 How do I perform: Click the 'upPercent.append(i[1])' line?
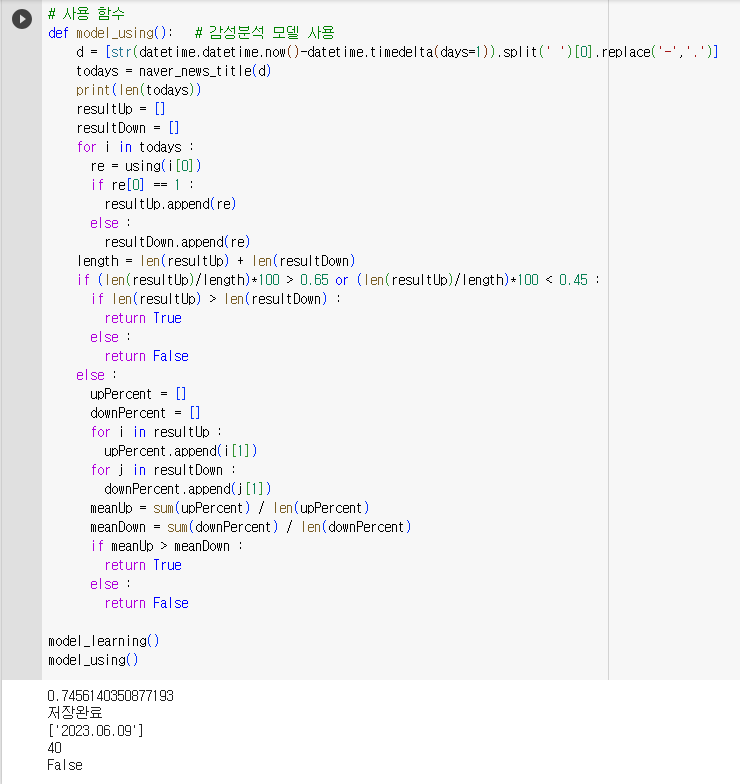180,451
